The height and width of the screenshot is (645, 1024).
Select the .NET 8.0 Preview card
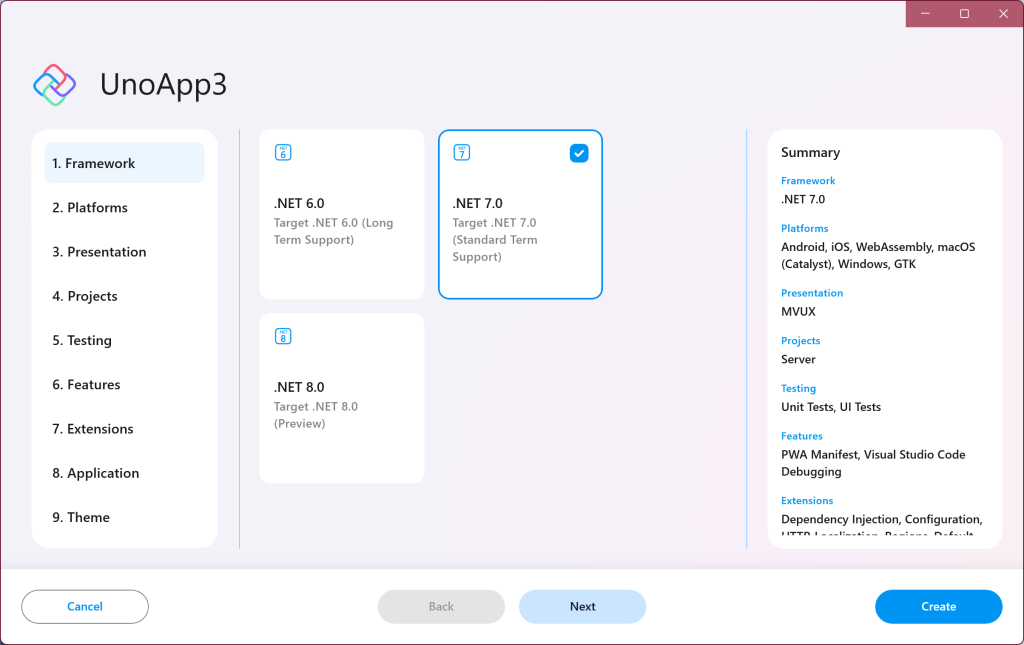[341, 397]
